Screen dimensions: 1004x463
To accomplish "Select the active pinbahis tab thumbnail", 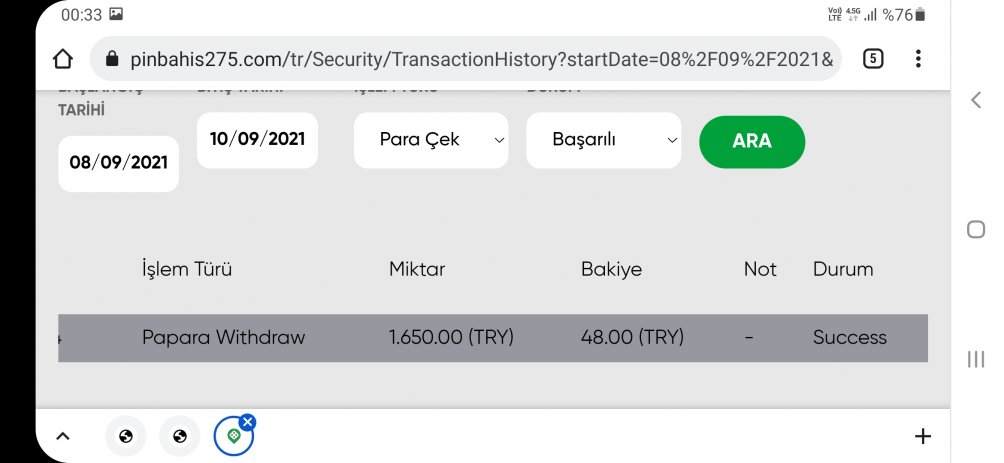I will point(234,437).
